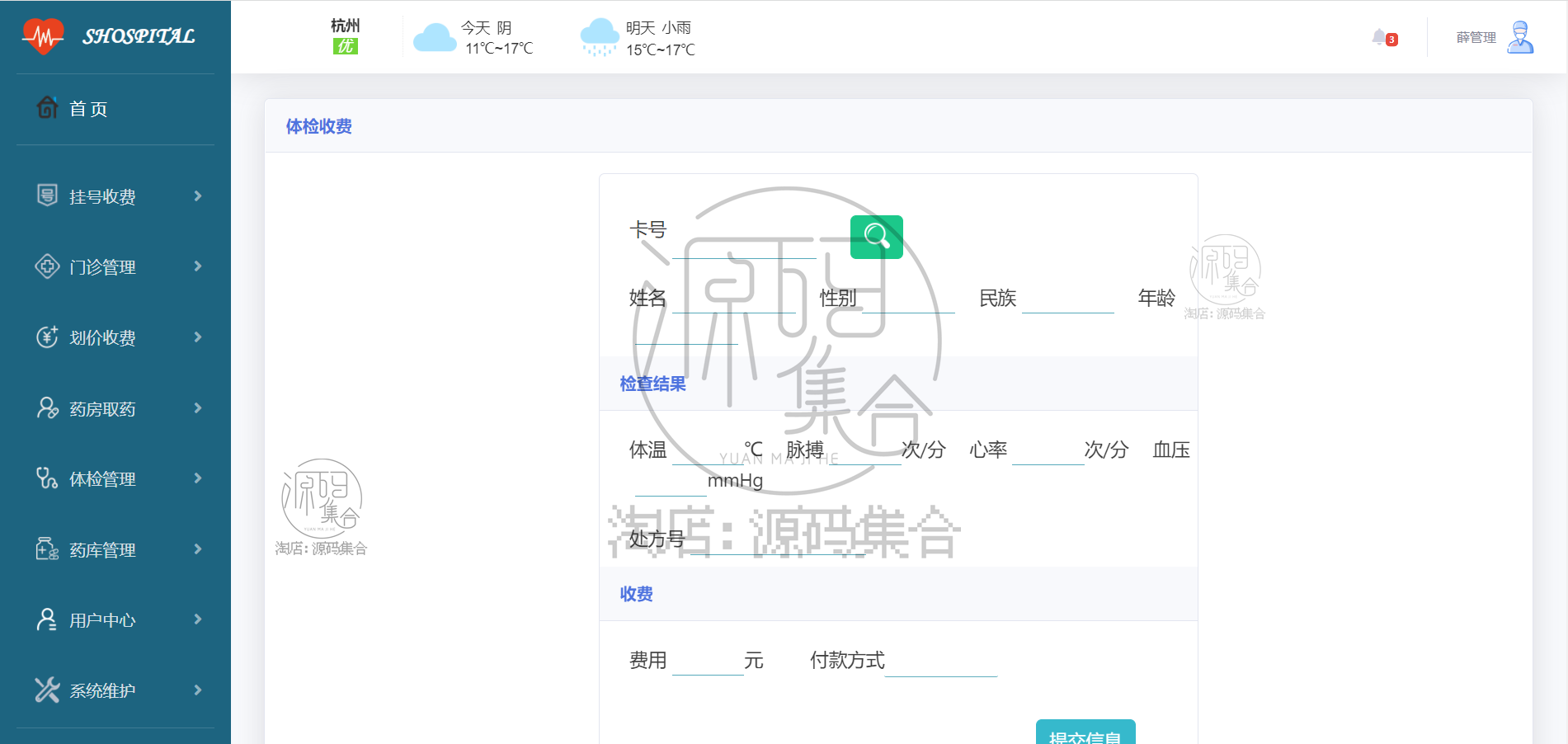The width and height of the screenshot is (1568, 744).
Task: Click the 检查结果 section heading
Action: point(653,384)
